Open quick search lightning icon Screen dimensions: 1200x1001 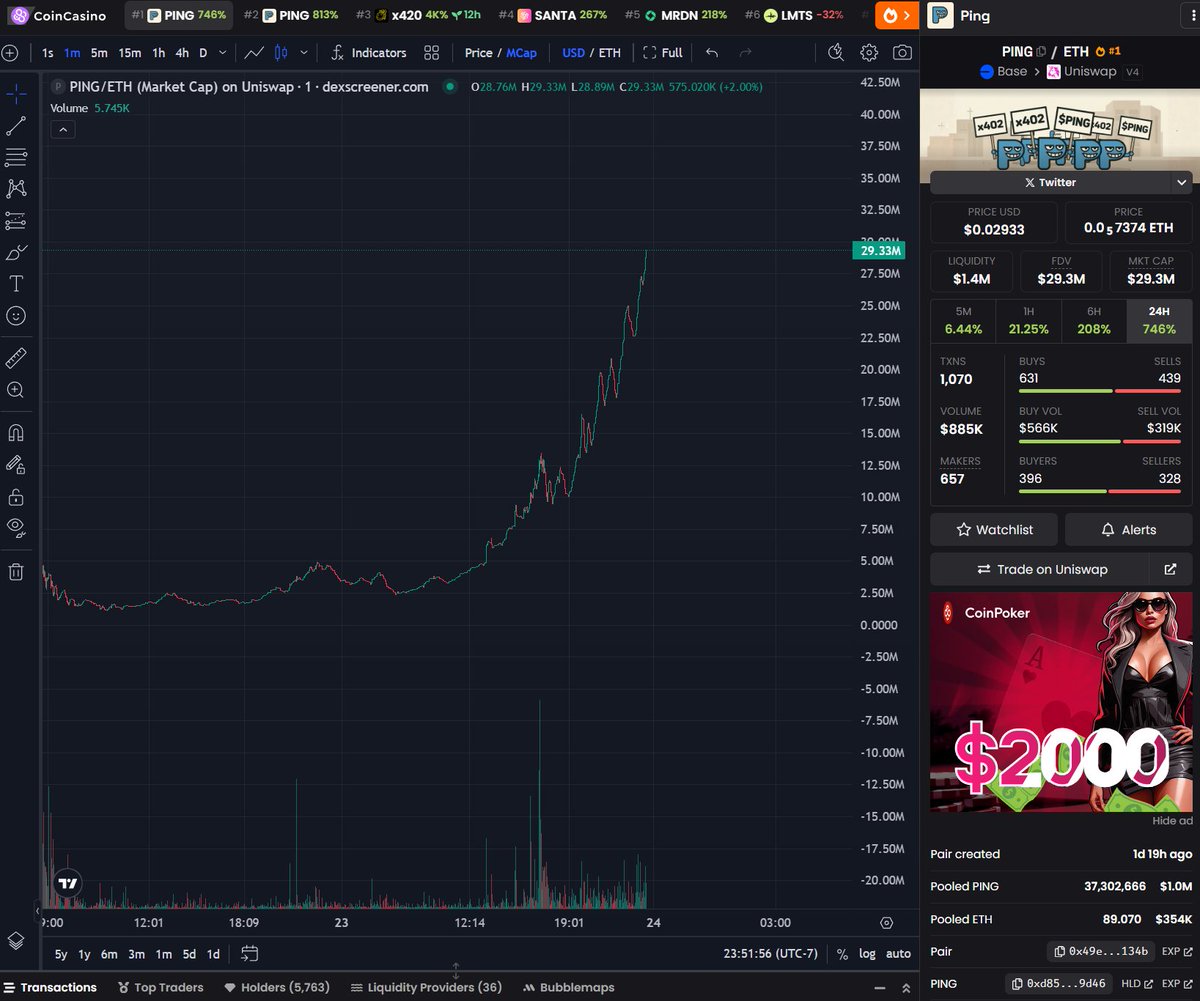click(836, 52)
